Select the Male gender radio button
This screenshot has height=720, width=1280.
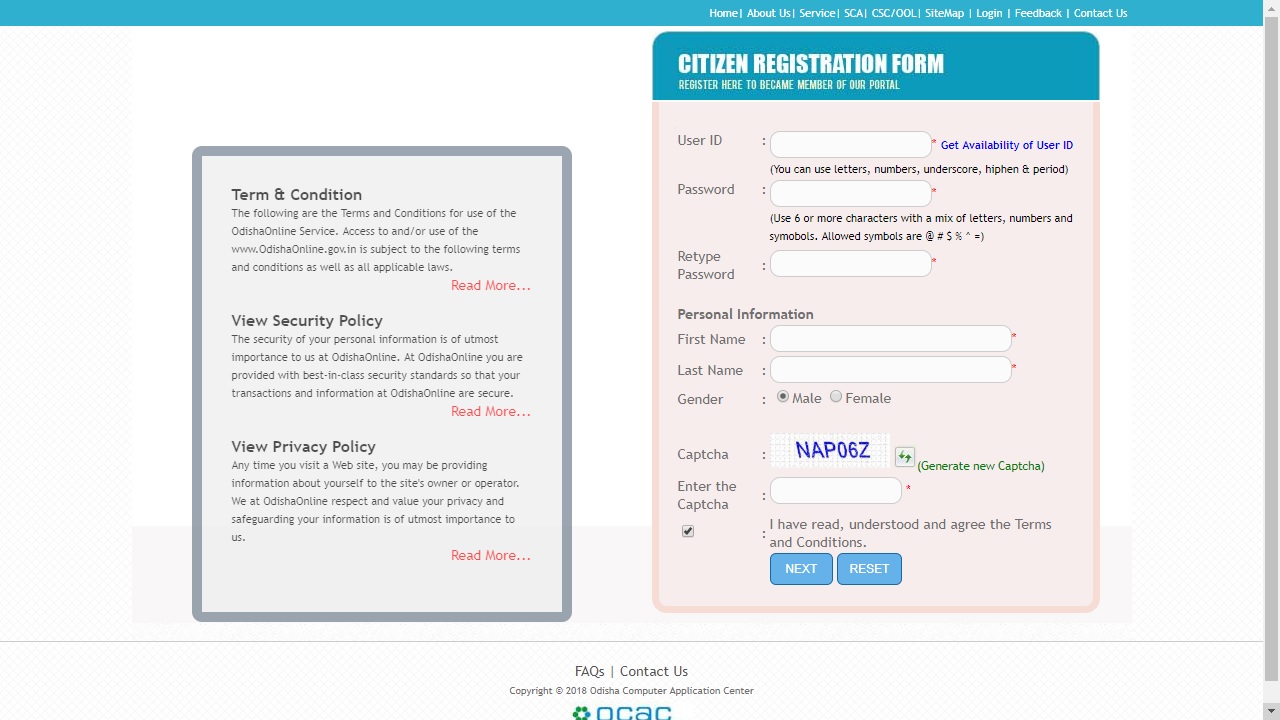[783, 397]
